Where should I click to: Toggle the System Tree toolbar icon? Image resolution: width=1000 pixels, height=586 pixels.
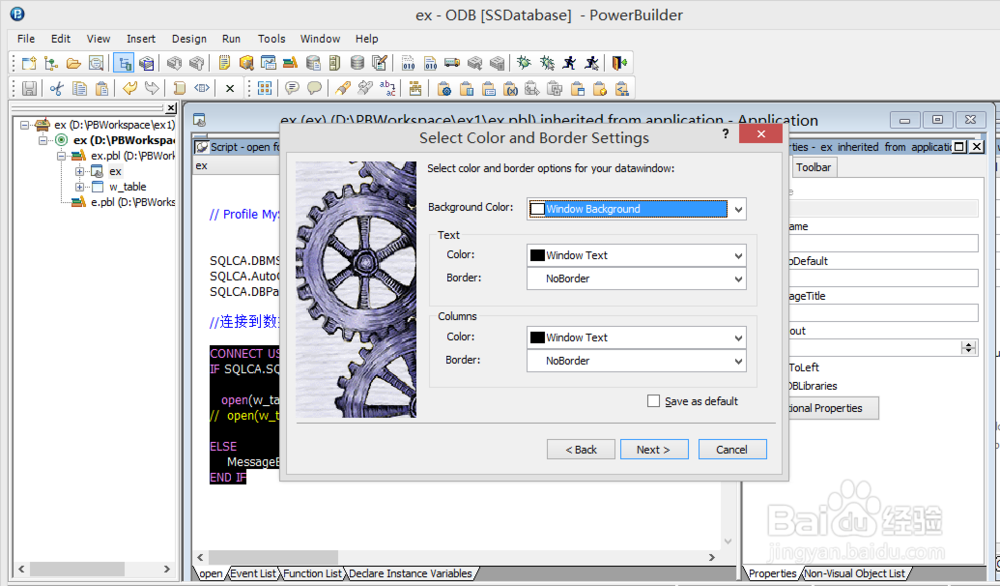pos(124,62)
